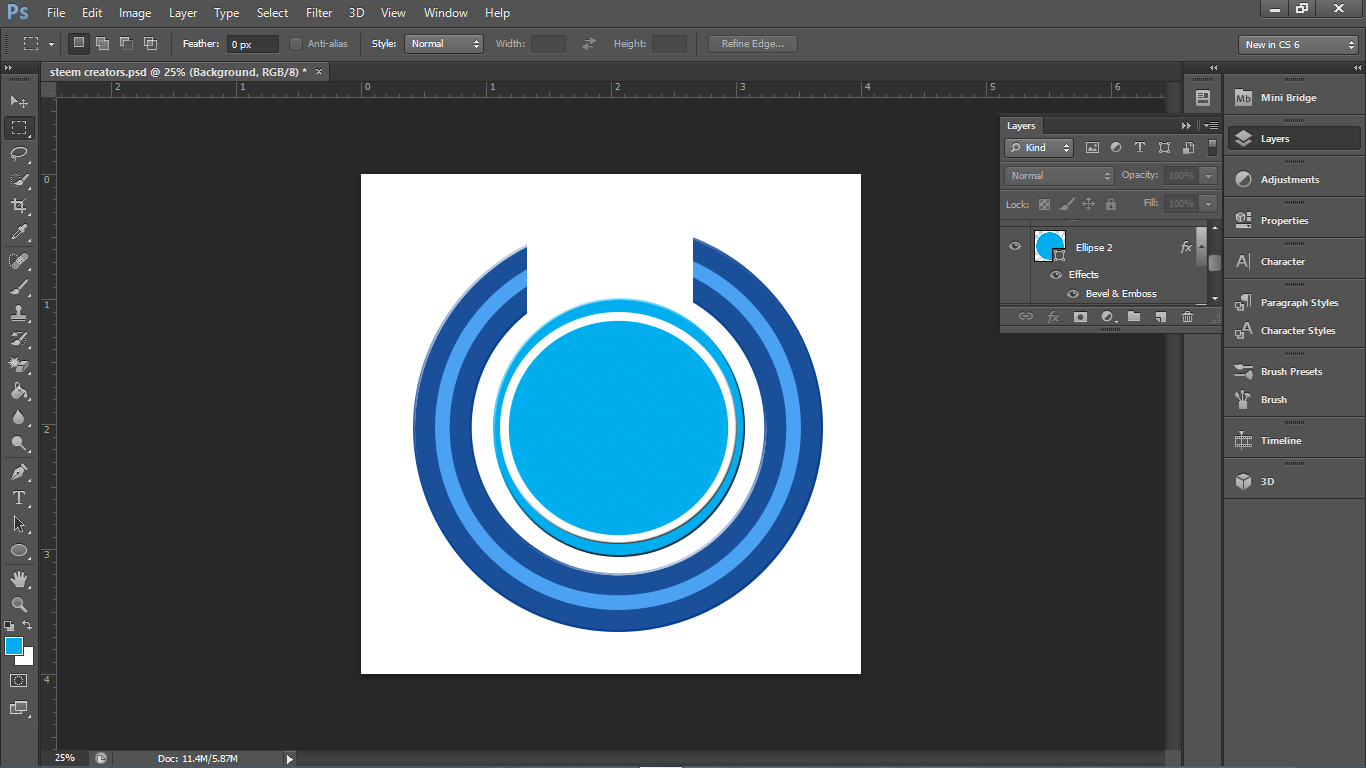Open the File menu
Image resolution: width=1366 pixels, height=768 pixels.
pyautogui.click(x=56, y=13)
